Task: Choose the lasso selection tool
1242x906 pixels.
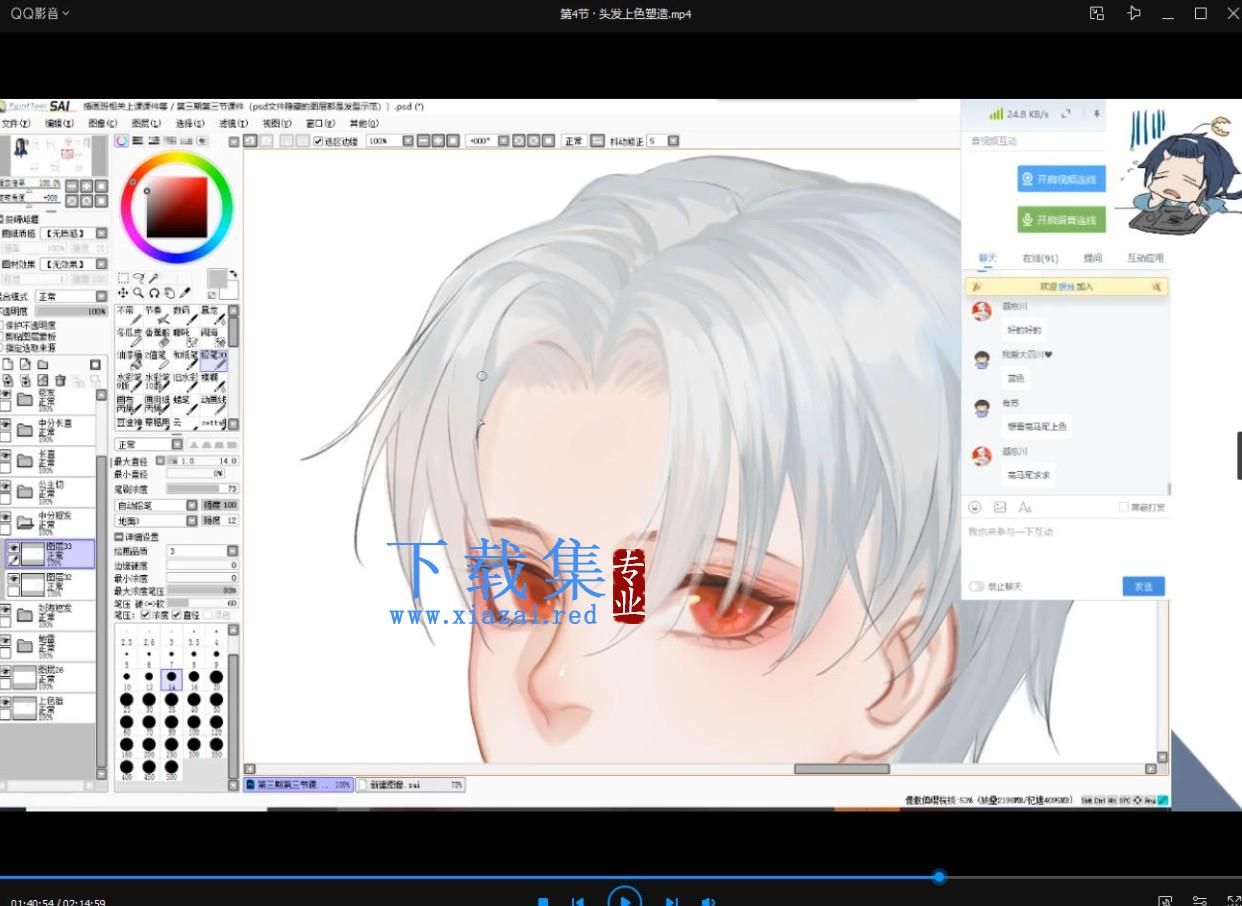Action: tap(139, 279)
